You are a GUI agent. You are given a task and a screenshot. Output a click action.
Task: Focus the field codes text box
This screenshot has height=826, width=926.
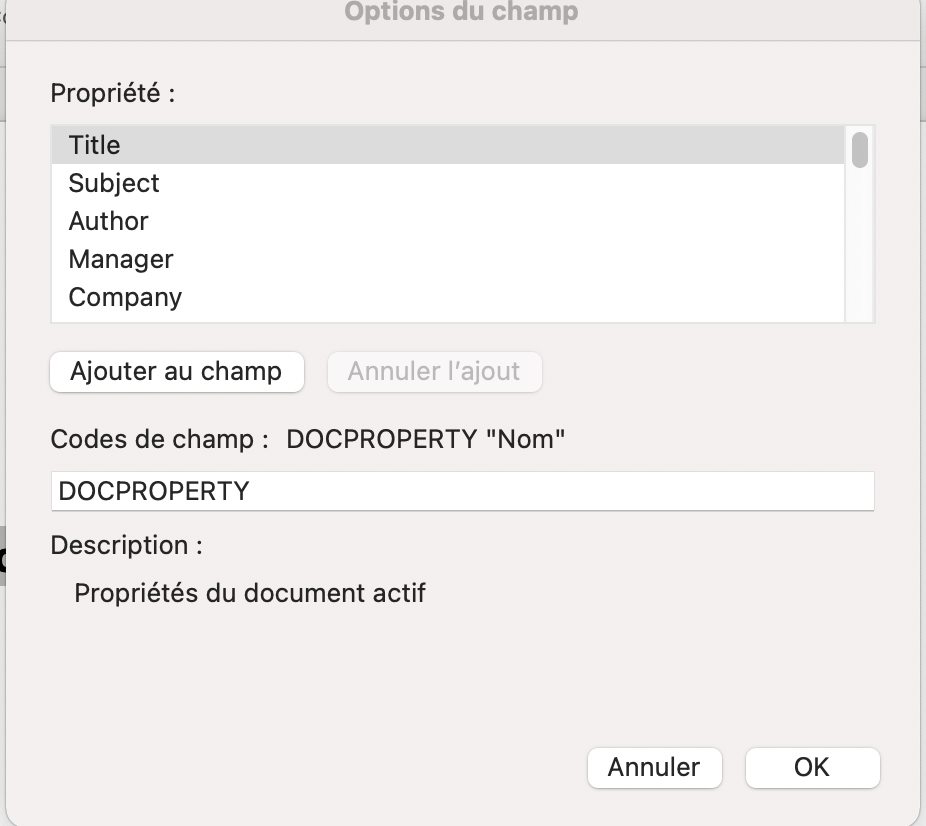pos(560,491)
